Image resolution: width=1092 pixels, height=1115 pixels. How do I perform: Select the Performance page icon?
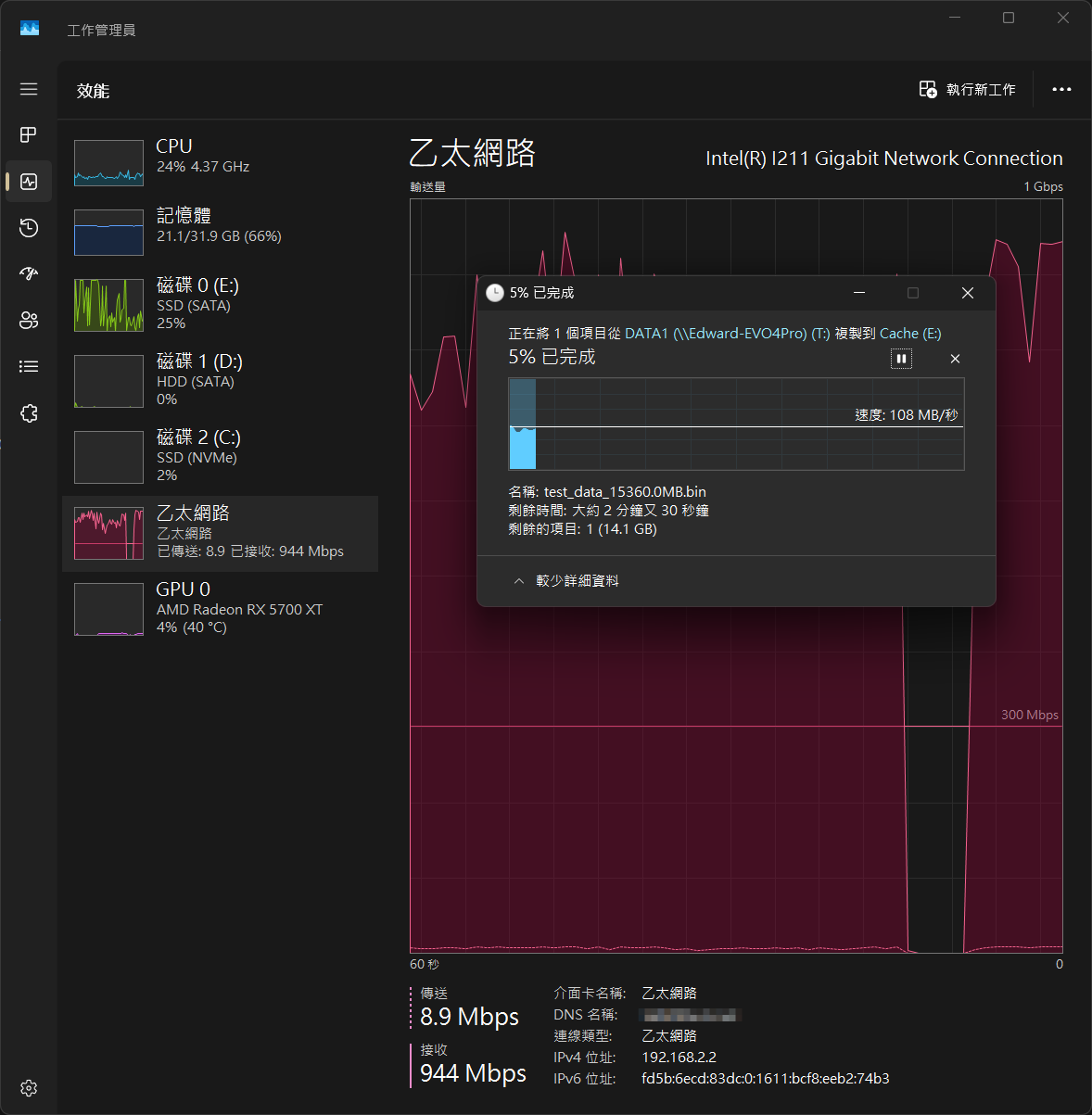pyautogui.click(x=29, y=182)
